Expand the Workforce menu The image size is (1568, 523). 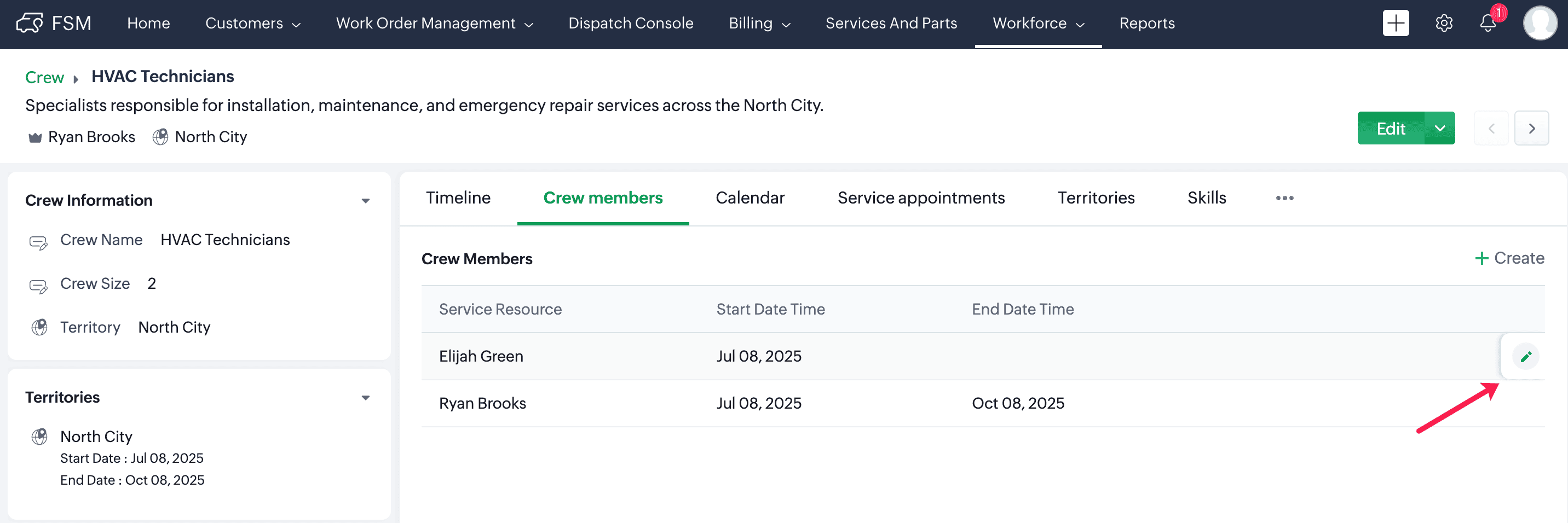click(1038, 23)
